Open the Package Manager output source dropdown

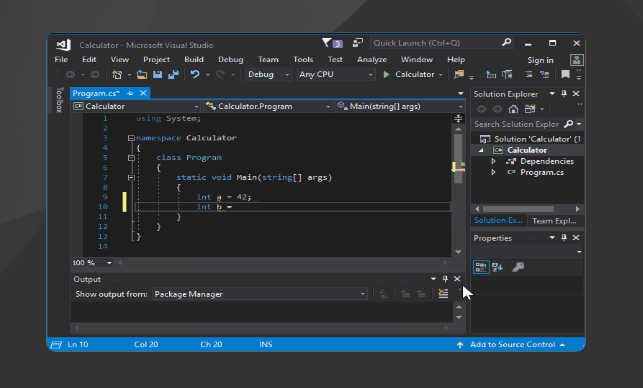click(260, 294)
